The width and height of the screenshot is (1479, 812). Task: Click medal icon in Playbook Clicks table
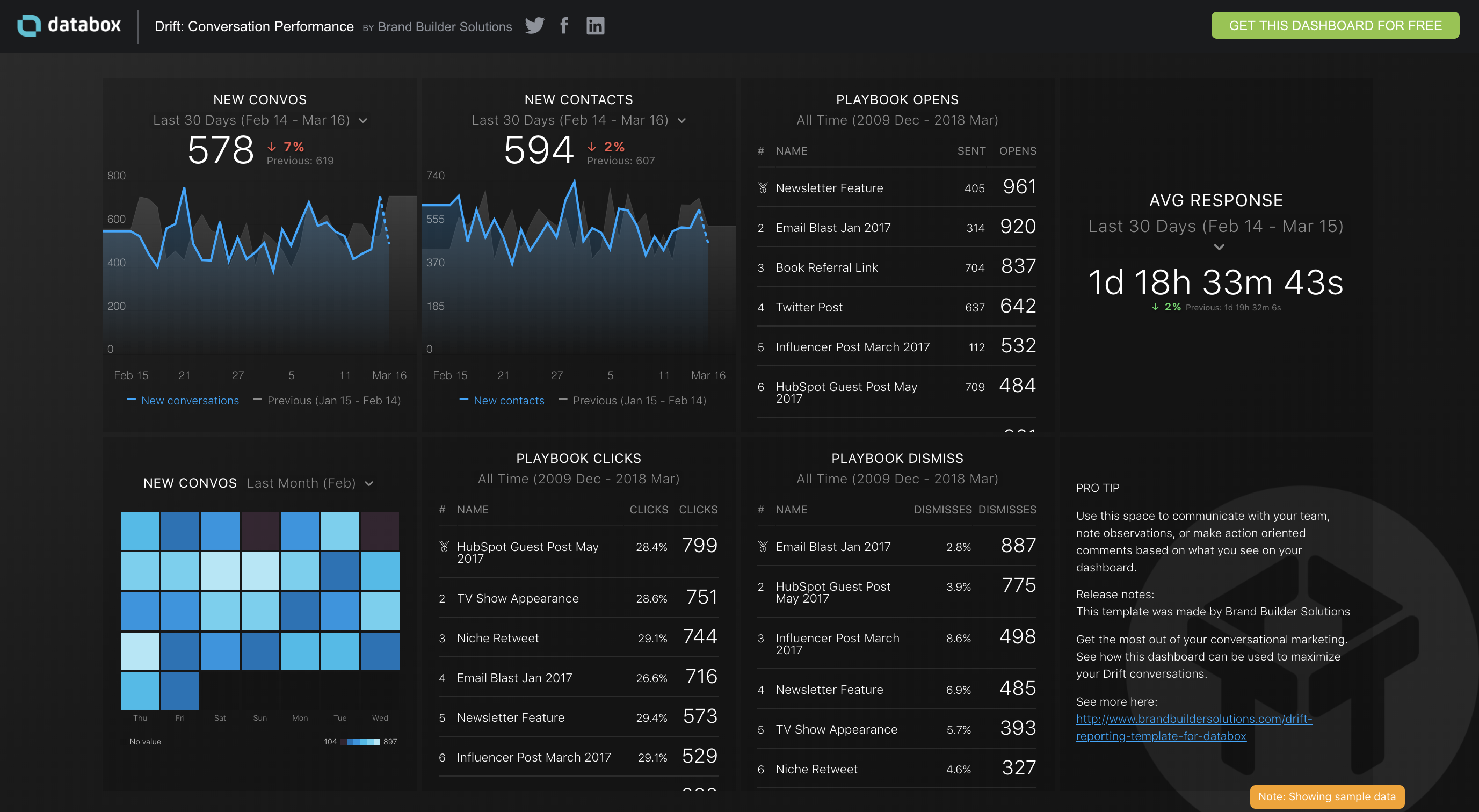pos(444,547)
